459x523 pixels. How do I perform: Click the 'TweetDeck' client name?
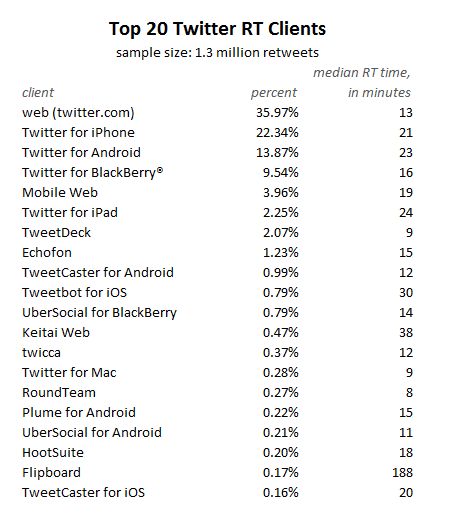(x=56, y=232)
